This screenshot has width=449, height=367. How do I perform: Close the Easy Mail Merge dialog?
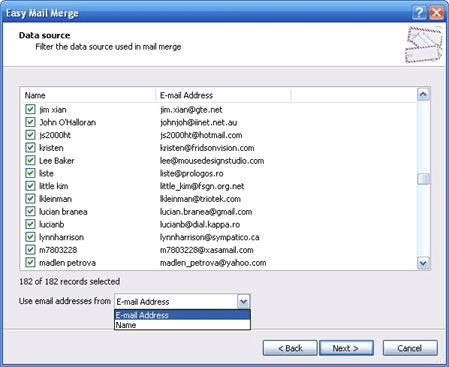pyautogui.click(x=436, y=13)
